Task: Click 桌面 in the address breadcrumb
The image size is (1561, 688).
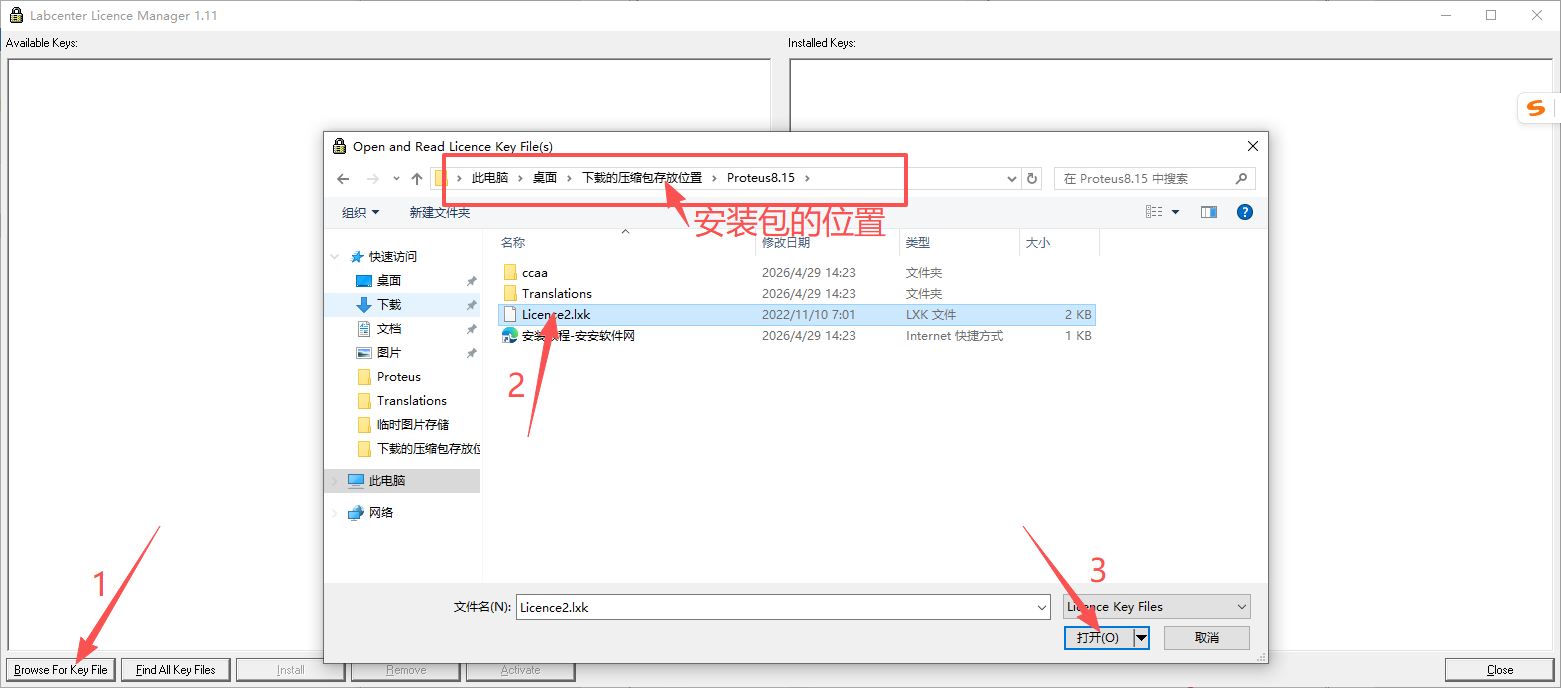Action: [x=545, y=178]
